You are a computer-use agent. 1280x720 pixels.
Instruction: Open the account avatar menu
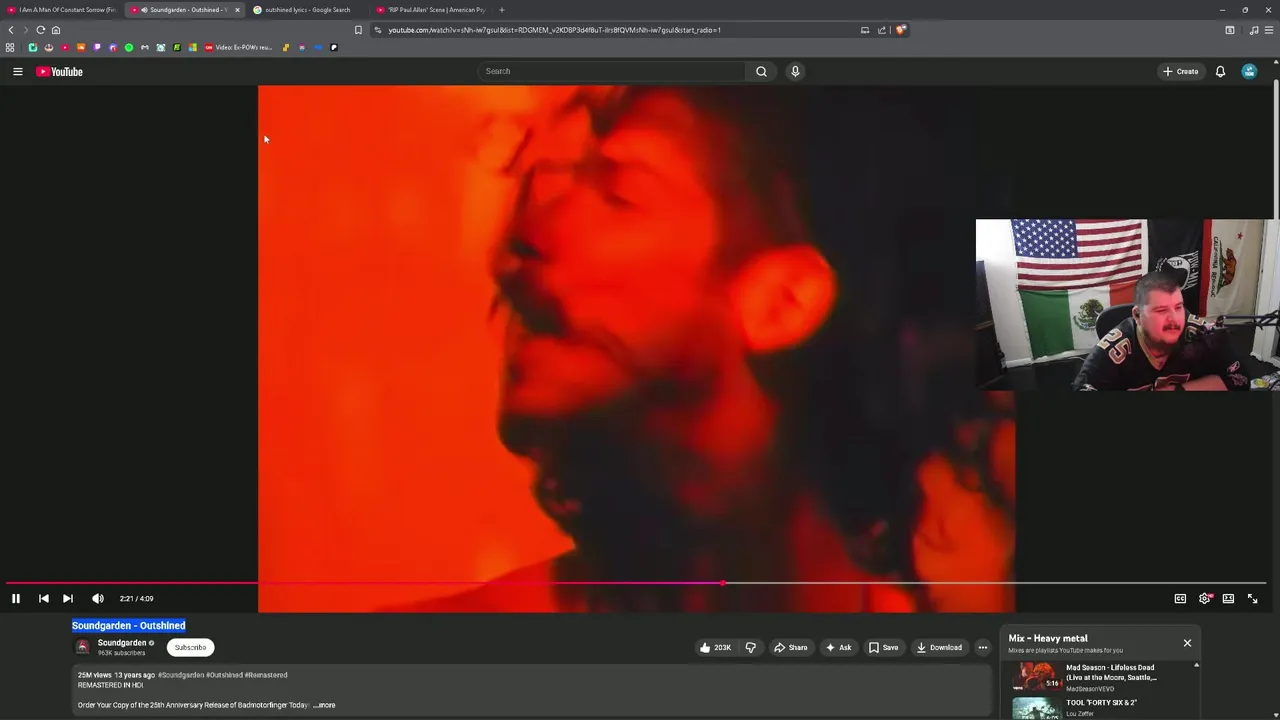tap(1249, 71)
